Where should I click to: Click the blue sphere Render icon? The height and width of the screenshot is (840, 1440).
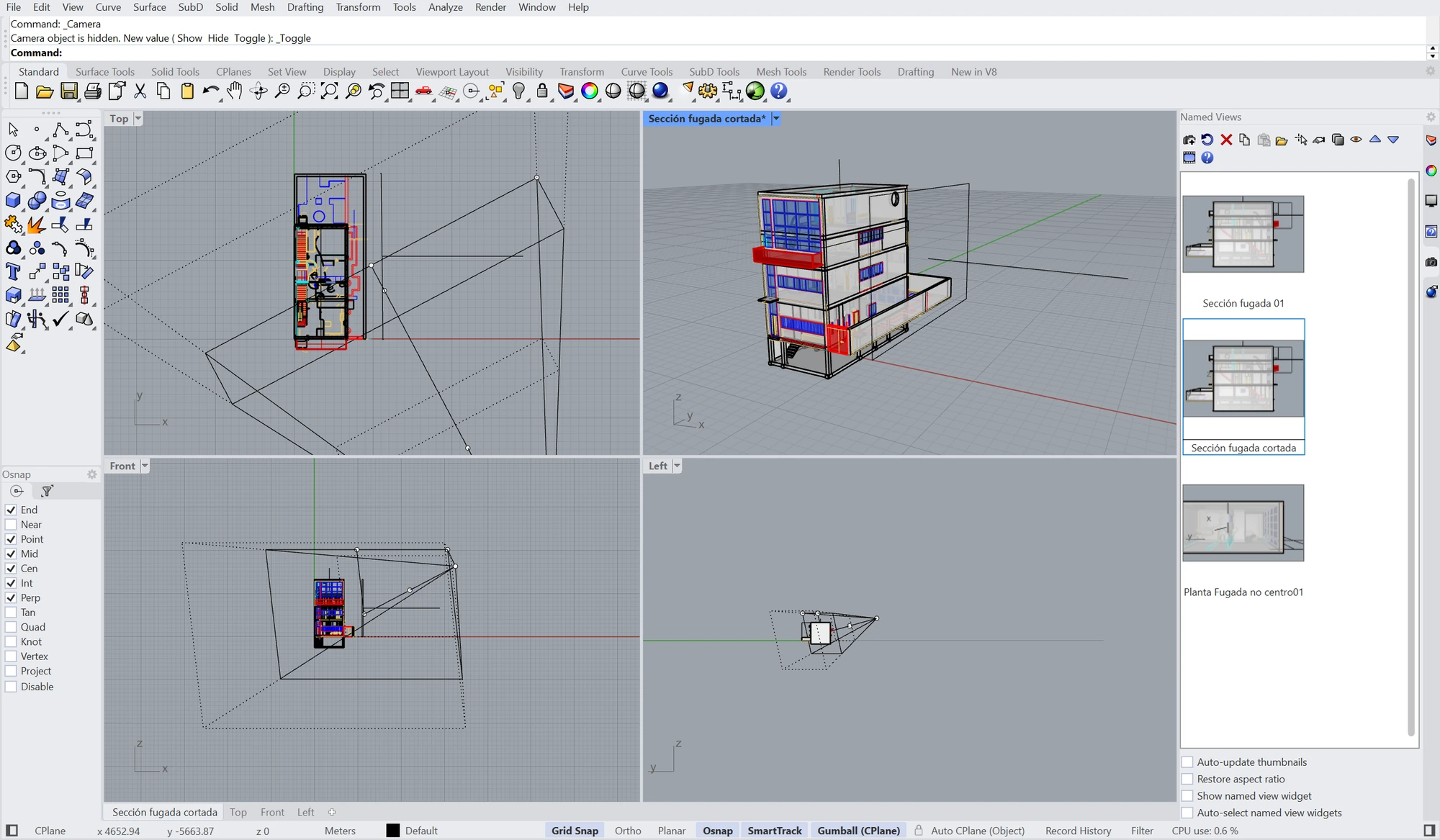(x=660, y=91)
